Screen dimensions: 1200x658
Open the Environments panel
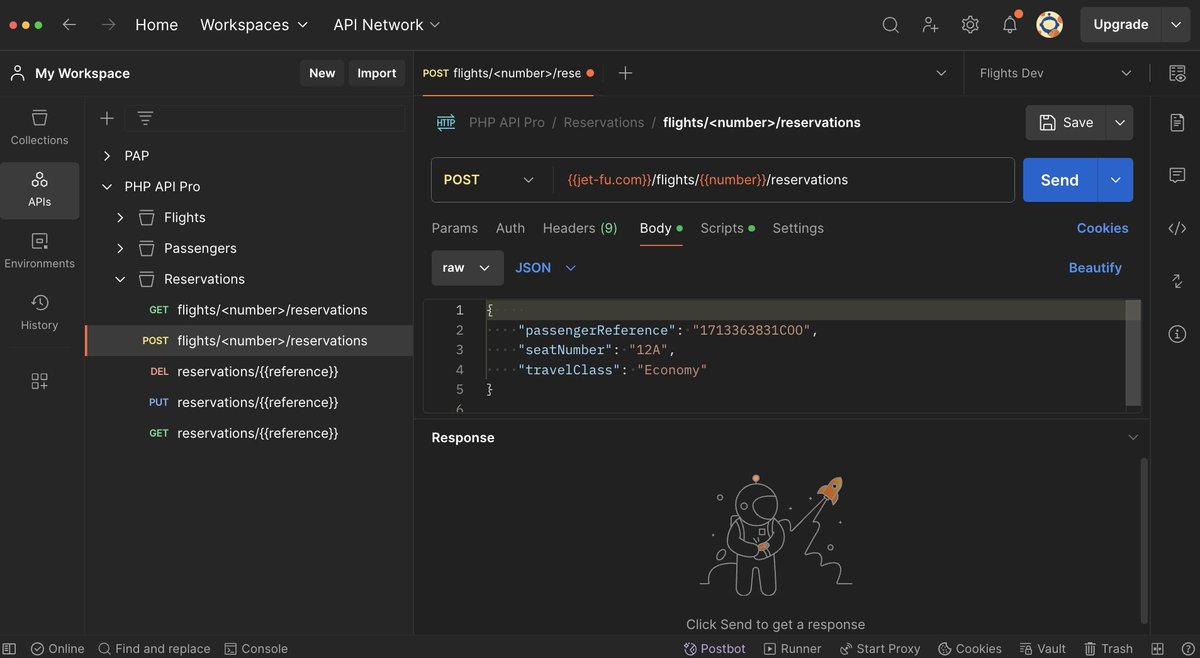39,249
